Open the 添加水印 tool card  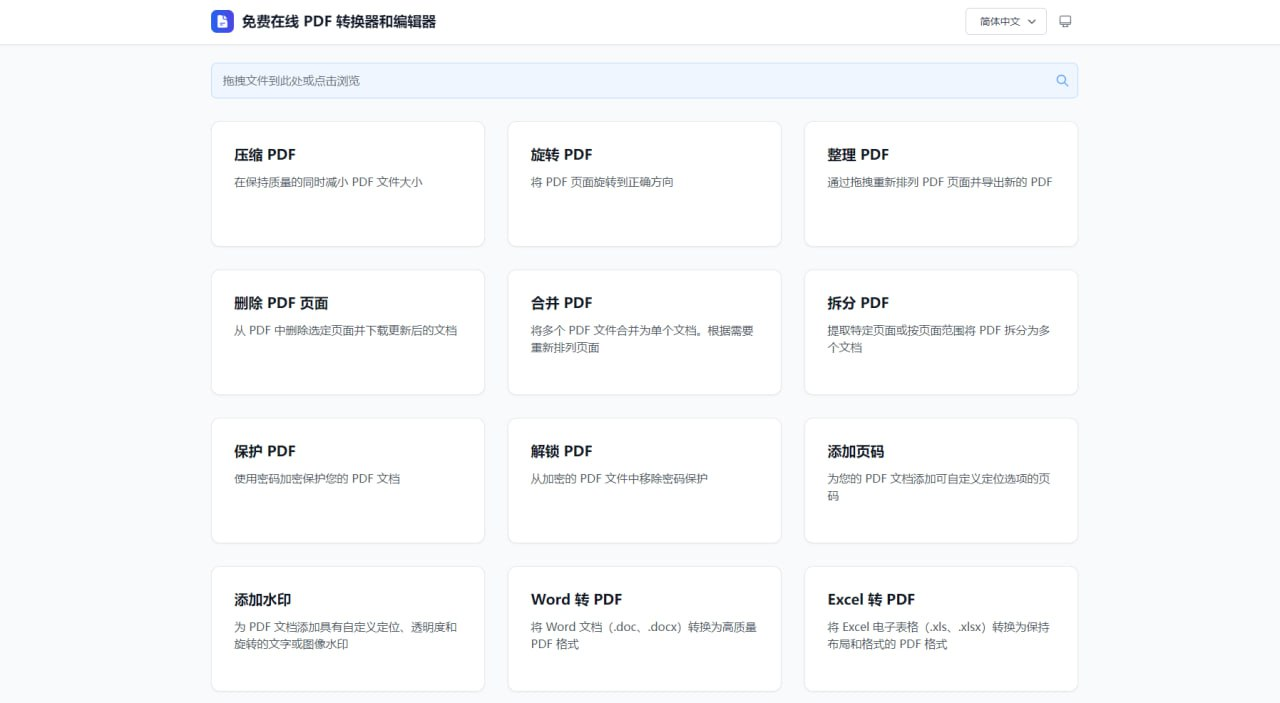coord(347,628)
